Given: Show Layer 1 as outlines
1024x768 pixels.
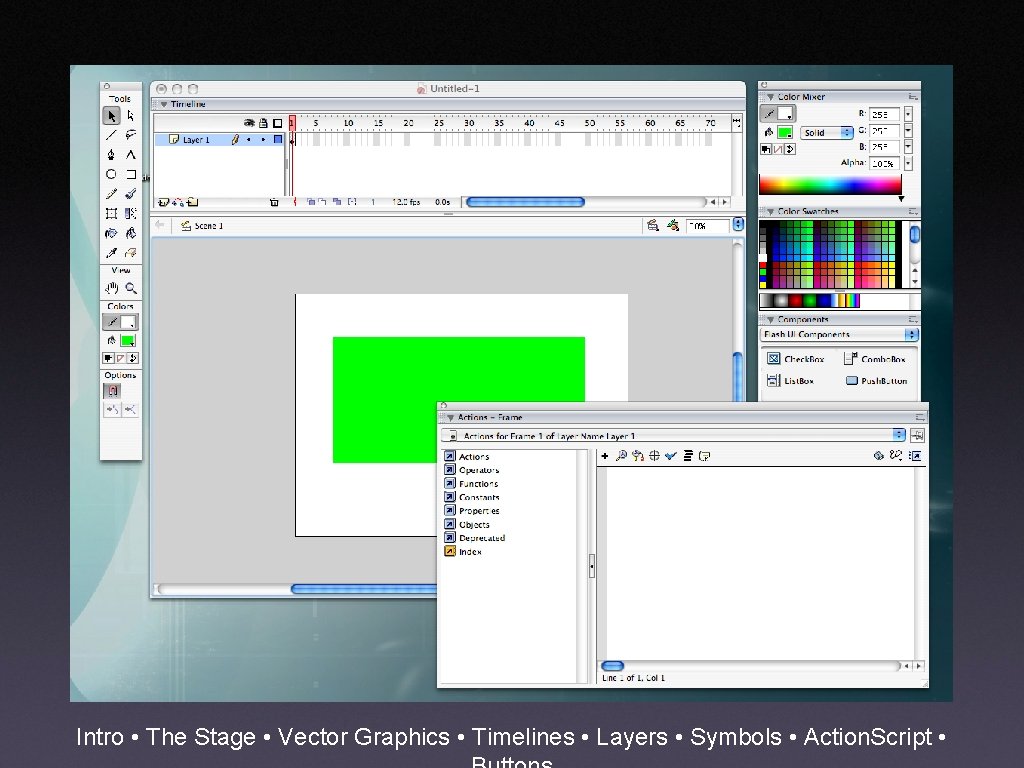Looking at the screenshot, I should point(277,139).
